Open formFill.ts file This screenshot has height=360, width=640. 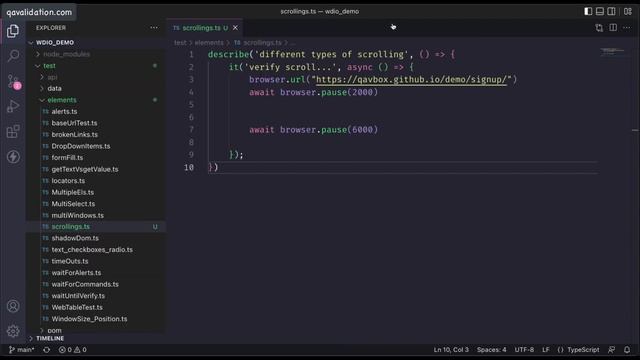click(x=67, y=158)
